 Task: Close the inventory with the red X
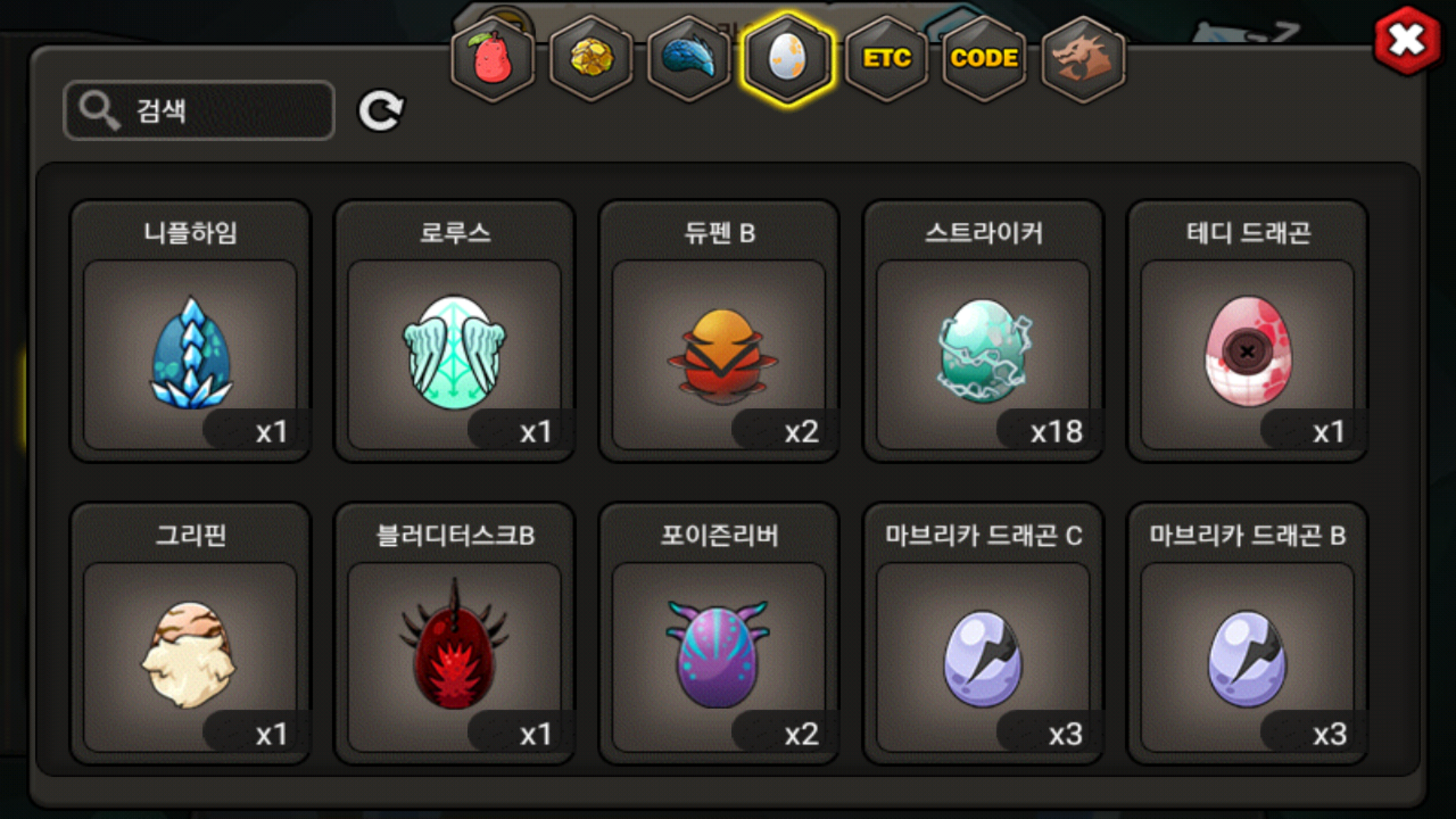pos(1407,40)
